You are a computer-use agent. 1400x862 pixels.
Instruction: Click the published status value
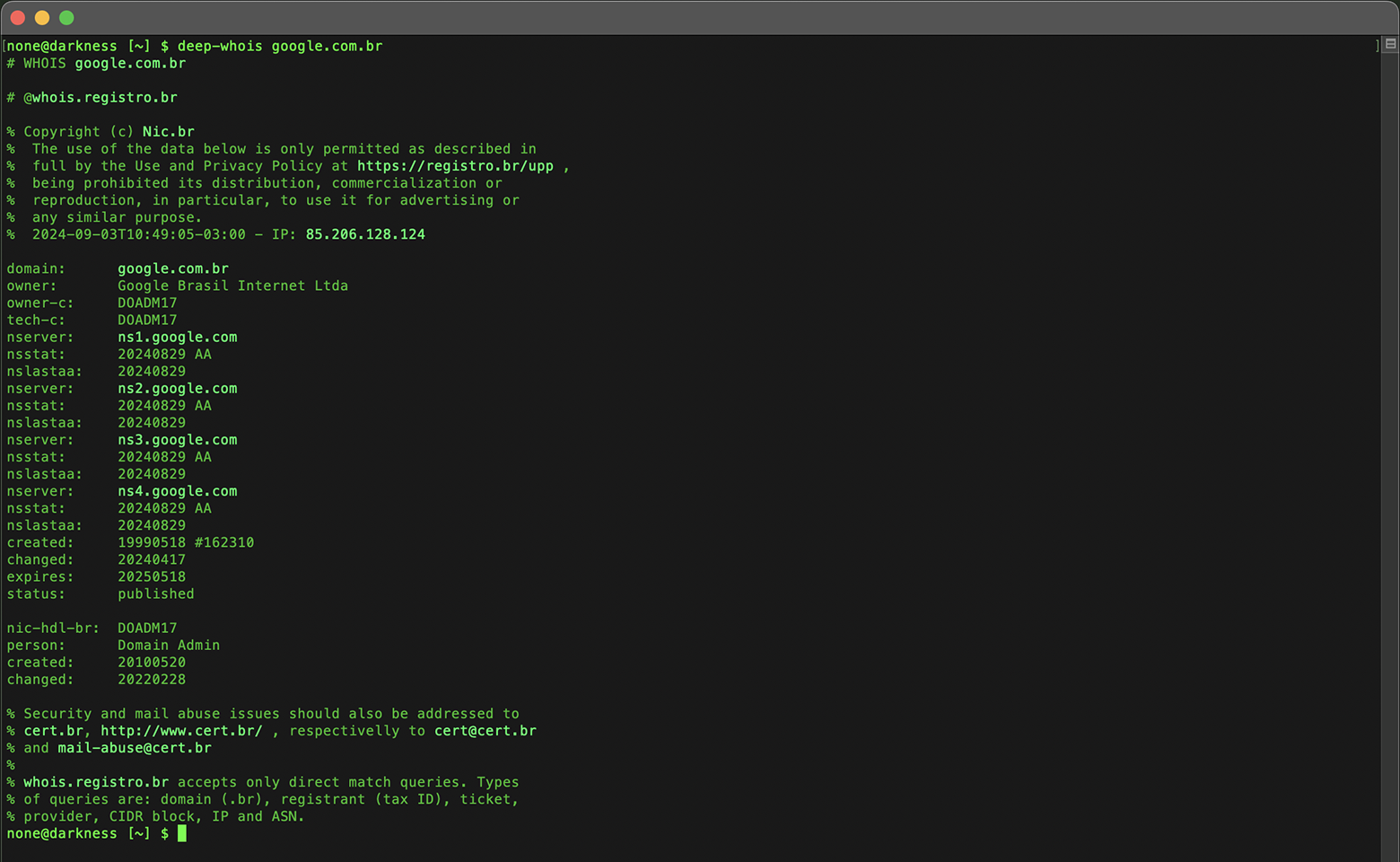pyautogui.click(x=155, y=594)
